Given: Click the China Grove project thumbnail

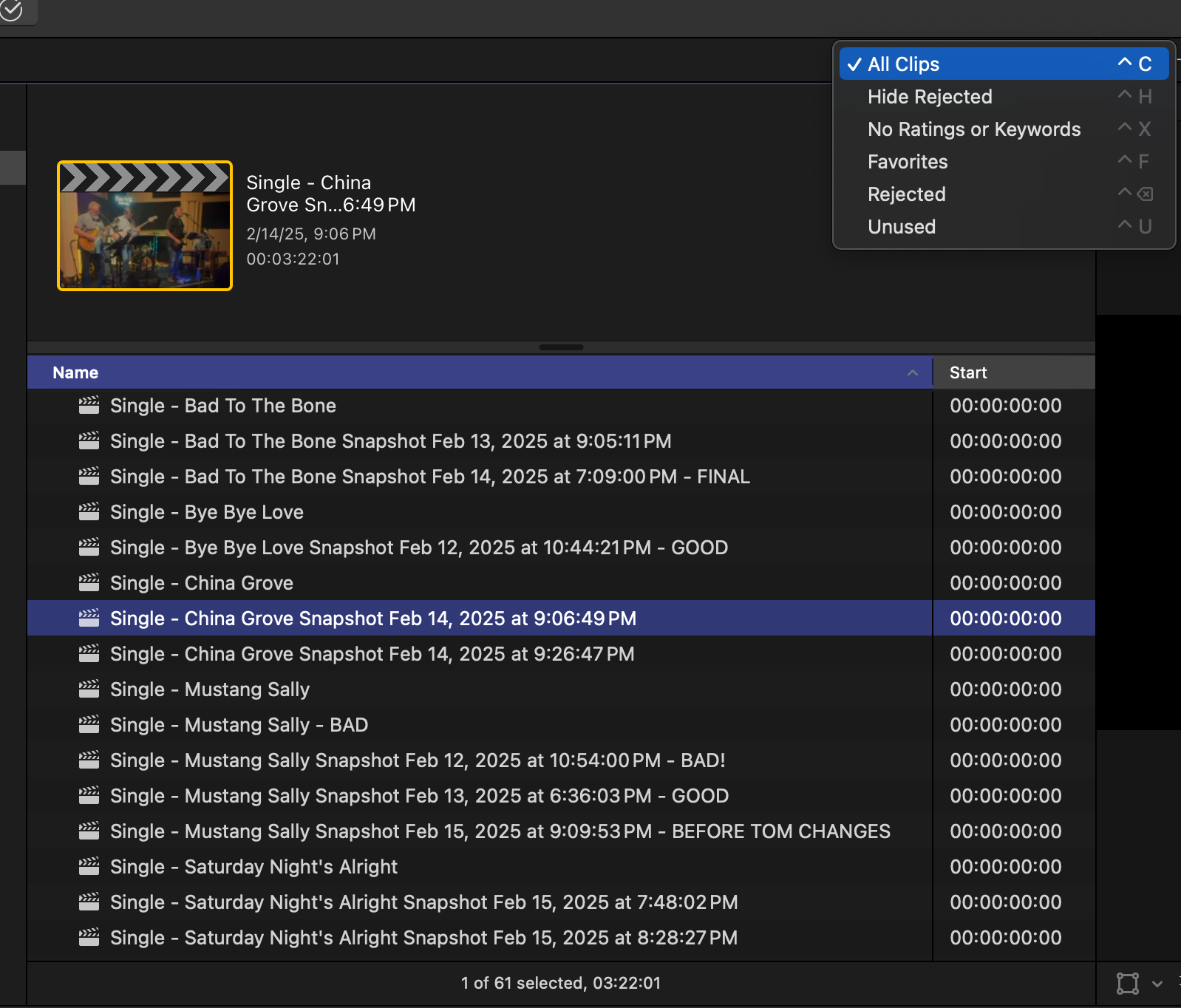Looking at the screenshot, I should (x=145, y=226).
